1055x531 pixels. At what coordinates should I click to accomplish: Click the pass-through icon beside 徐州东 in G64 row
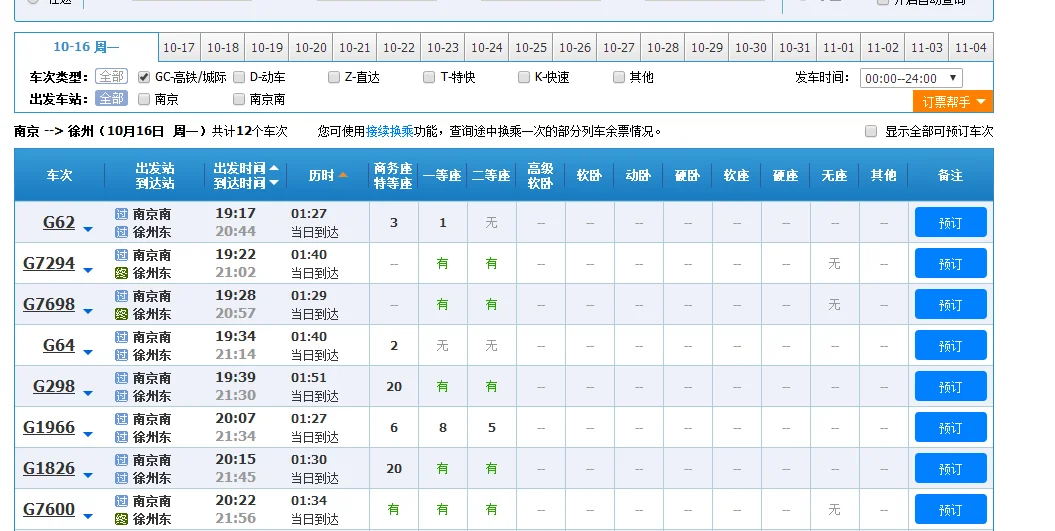coord(121,355)
